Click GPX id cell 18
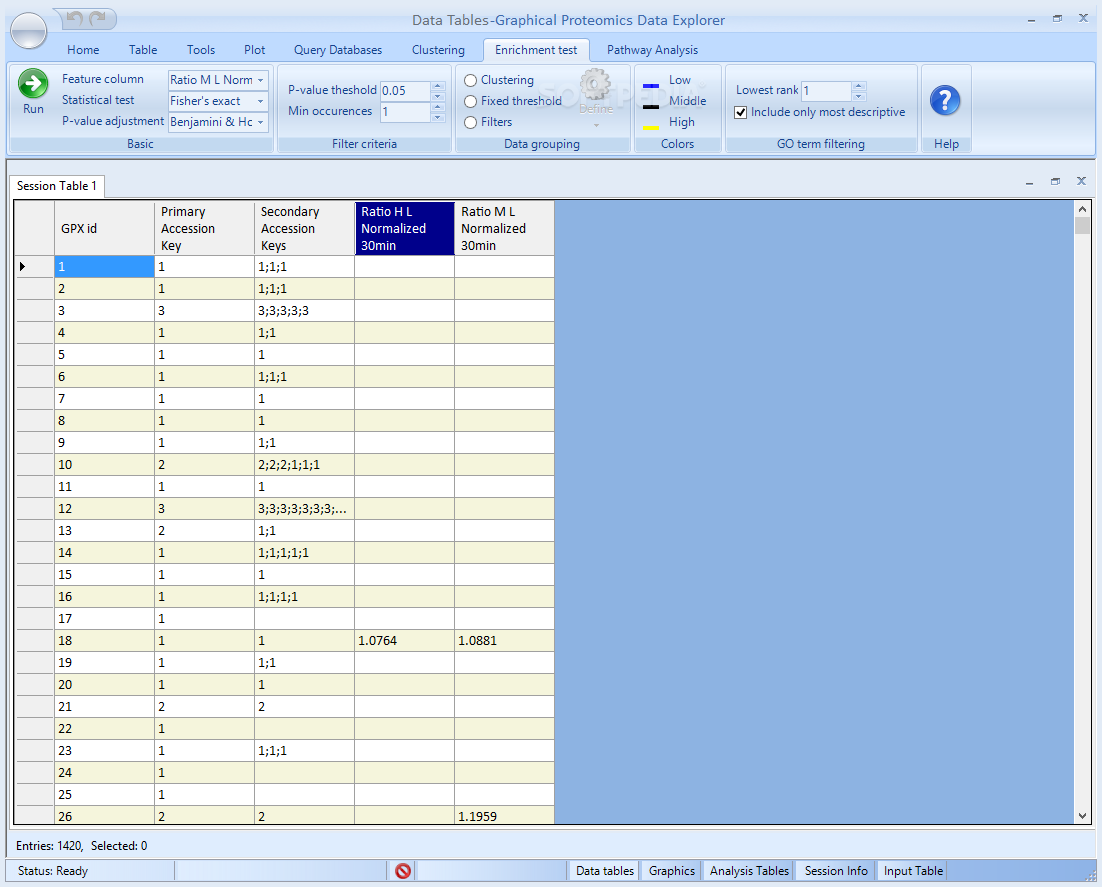The image size is (1102, 887). click(x=104, y=640)
